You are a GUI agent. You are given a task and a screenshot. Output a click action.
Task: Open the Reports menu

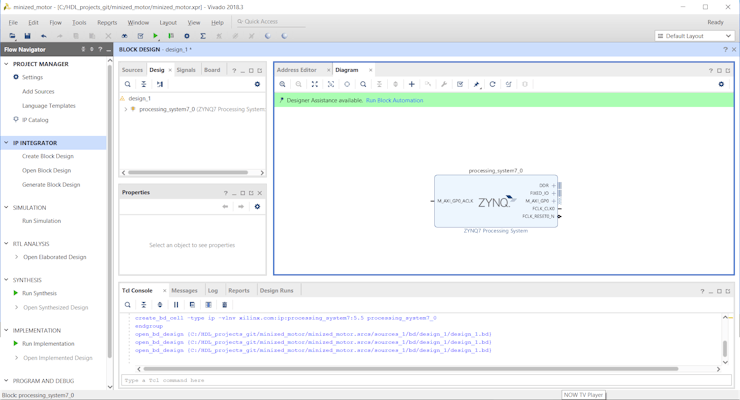tap(107, 22)
